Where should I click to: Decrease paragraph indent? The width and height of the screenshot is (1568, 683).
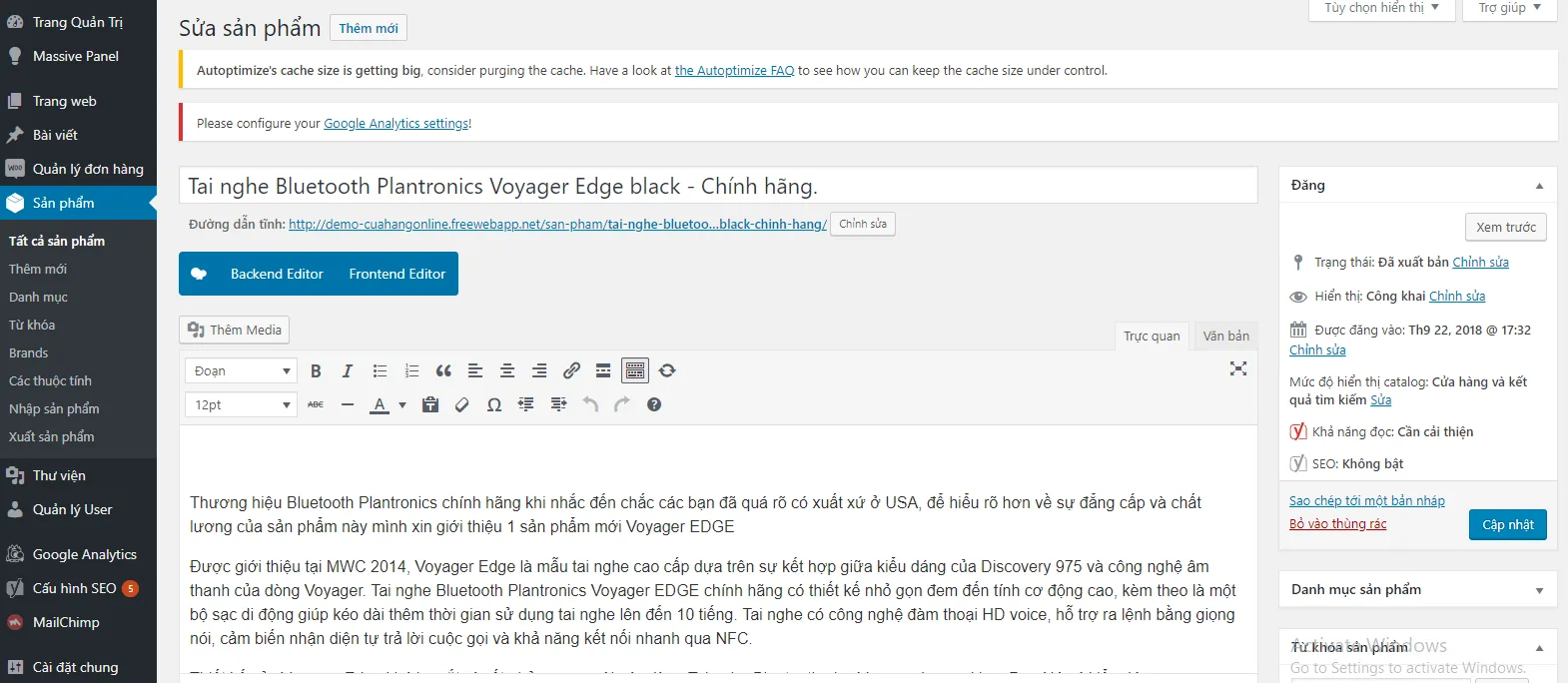(526, 404)
